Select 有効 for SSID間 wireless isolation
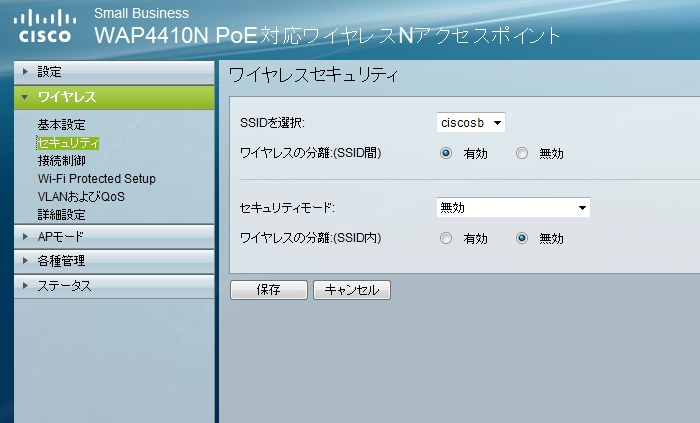The width and height of the screenshot is (700, 423). [x=446, y=153]
